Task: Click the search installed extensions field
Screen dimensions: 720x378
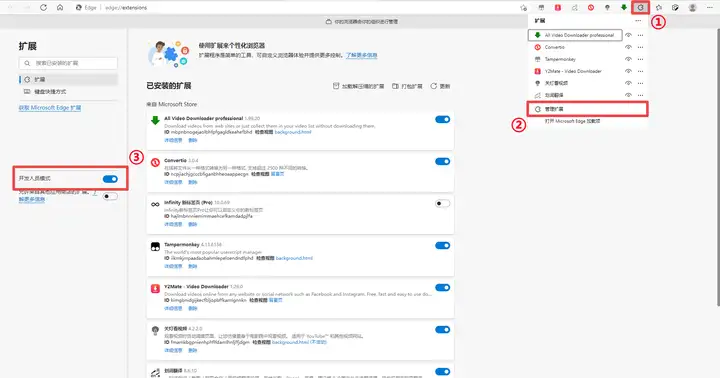Action: pyautogui.click(x=68, y=63)
